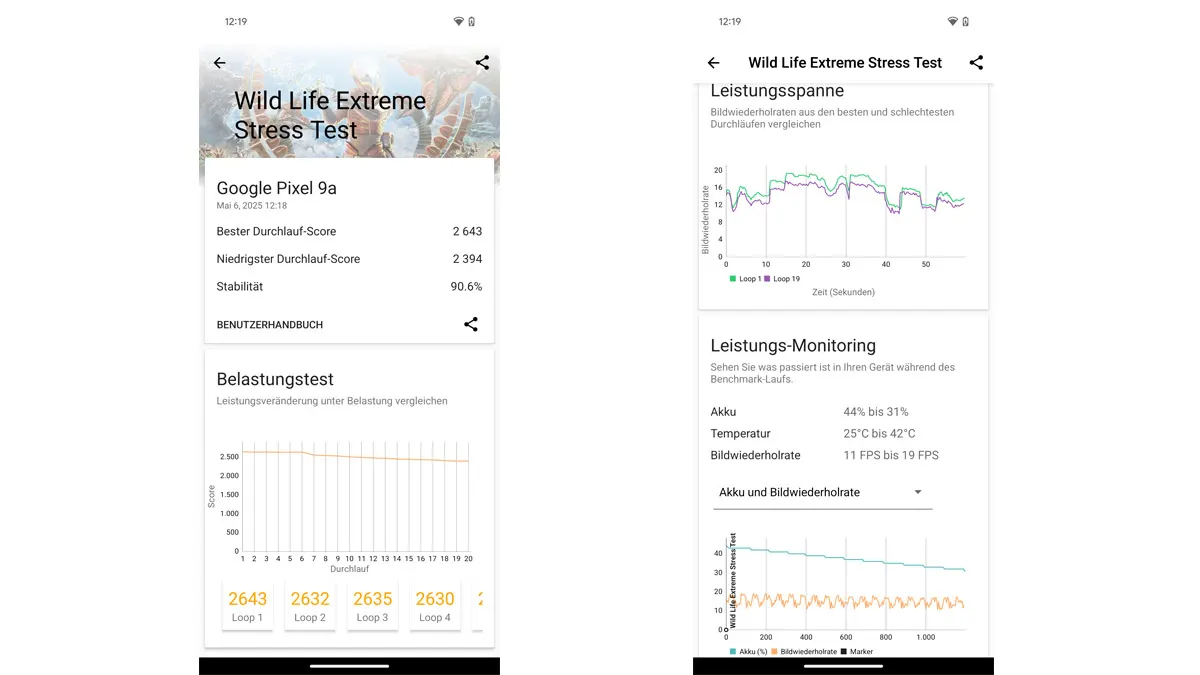The height and width of the screenshot is (675, 1200).
Task: Select the Loop 1 score card 2643
Action: tap(247, 605)
